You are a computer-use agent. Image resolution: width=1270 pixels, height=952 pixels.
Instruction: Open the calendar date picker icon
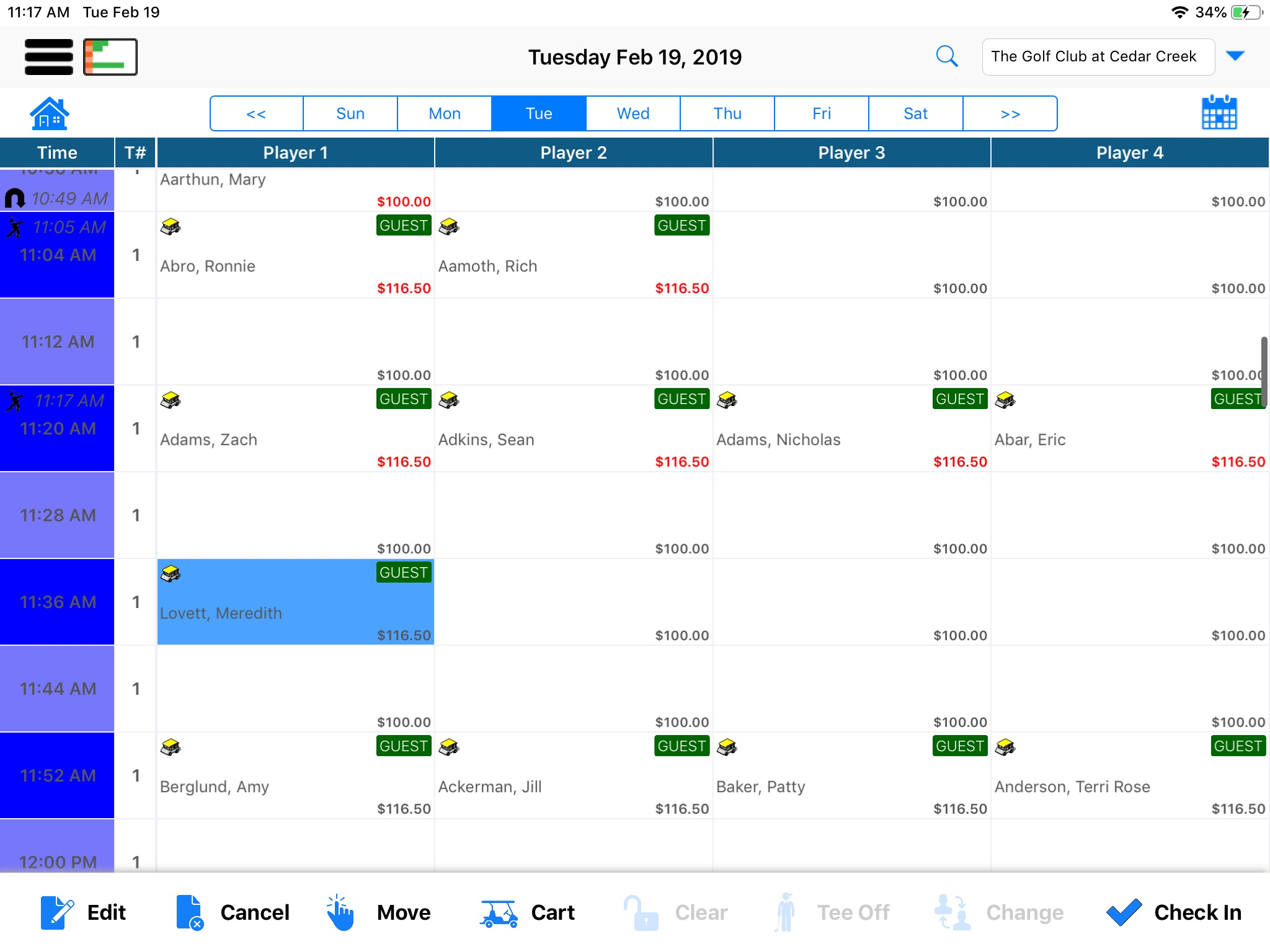pos(1219,113)
